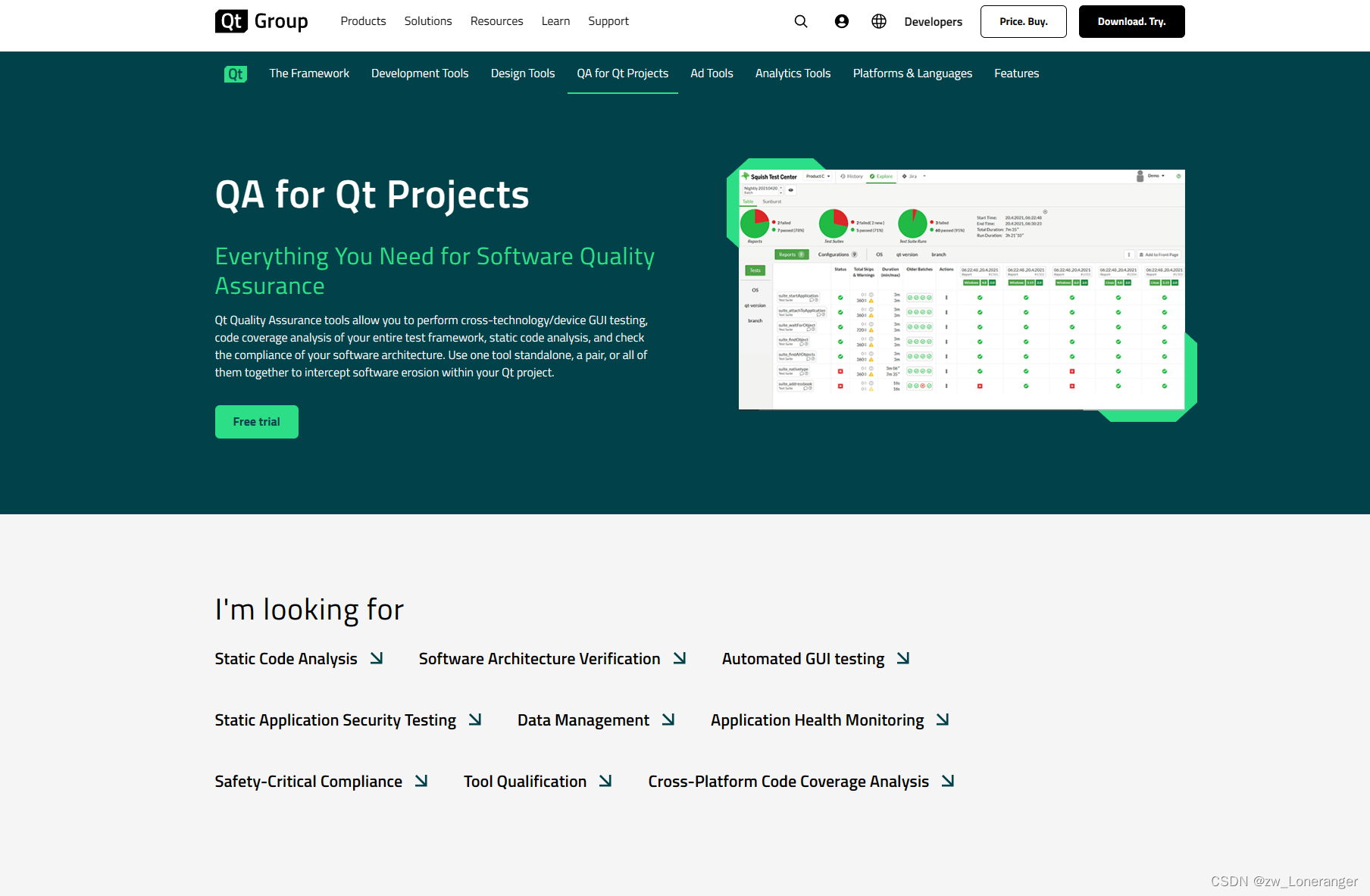Open Cross-Platform Code Coverage Analysis link

(x=789, y=782)
